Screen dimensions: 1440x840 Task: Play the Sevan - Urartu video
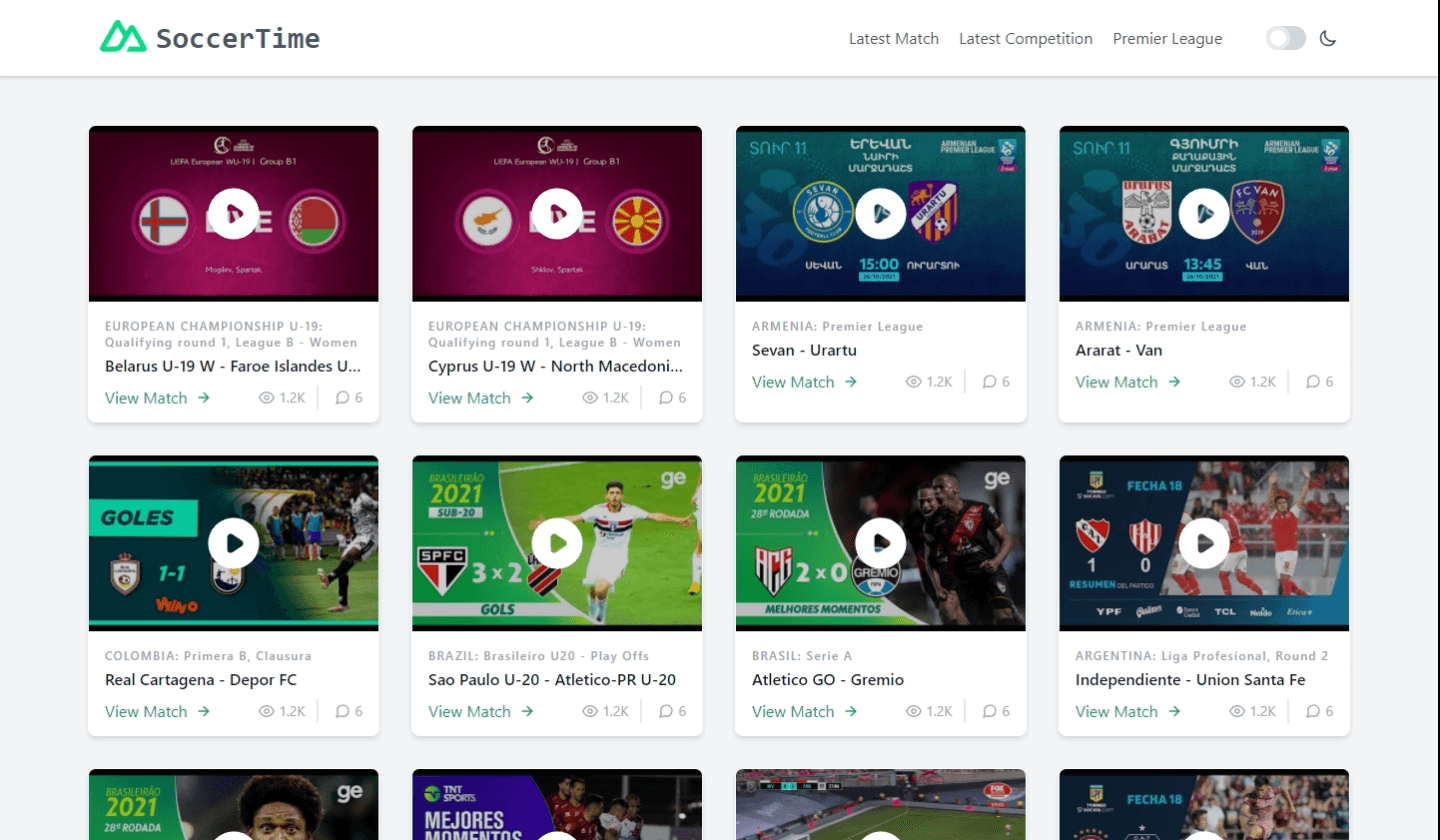pos(881,214)
